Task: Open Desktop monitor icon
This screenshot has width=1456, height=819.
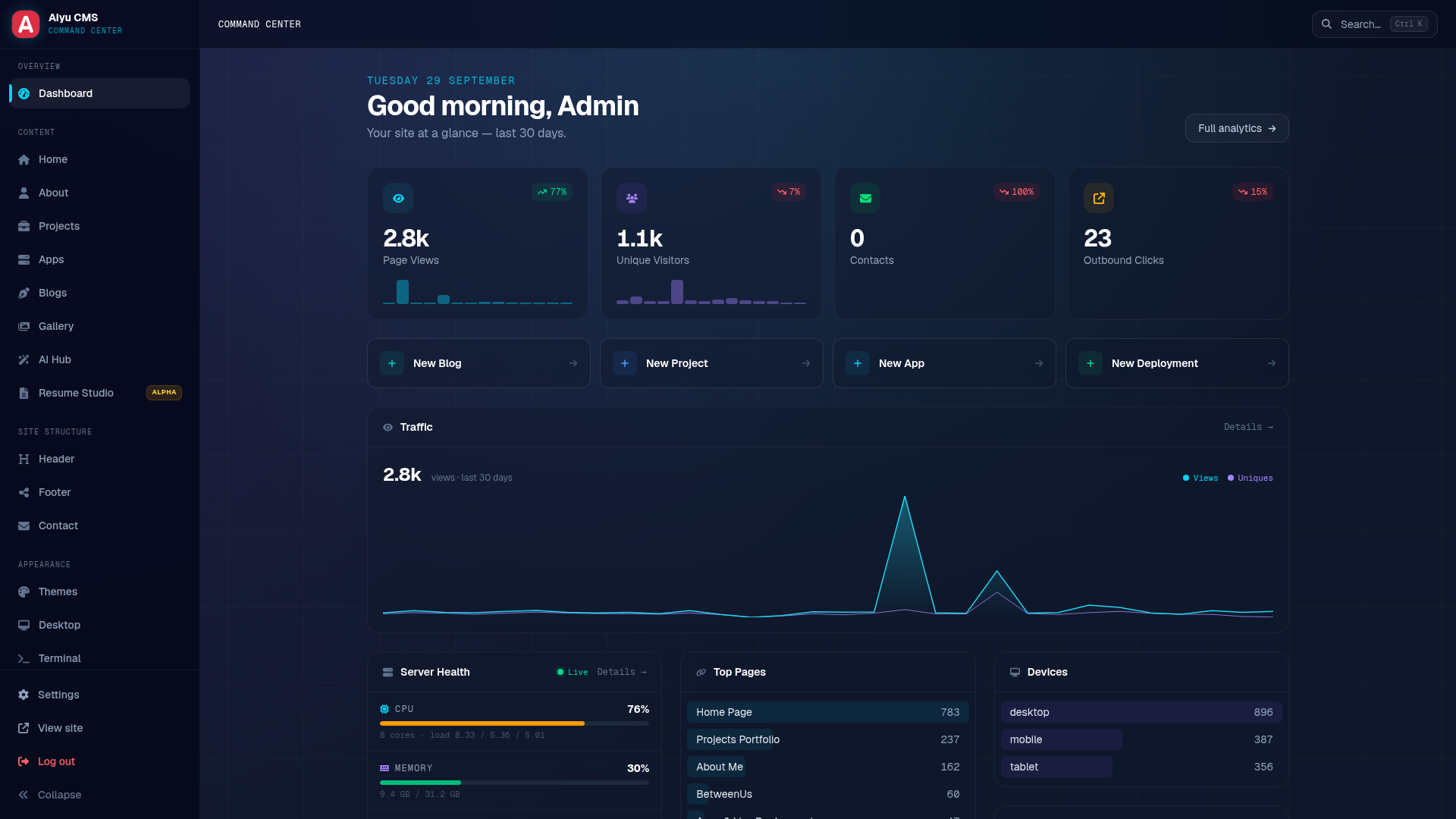Action: pyautogui.click(x=24, y=625)
